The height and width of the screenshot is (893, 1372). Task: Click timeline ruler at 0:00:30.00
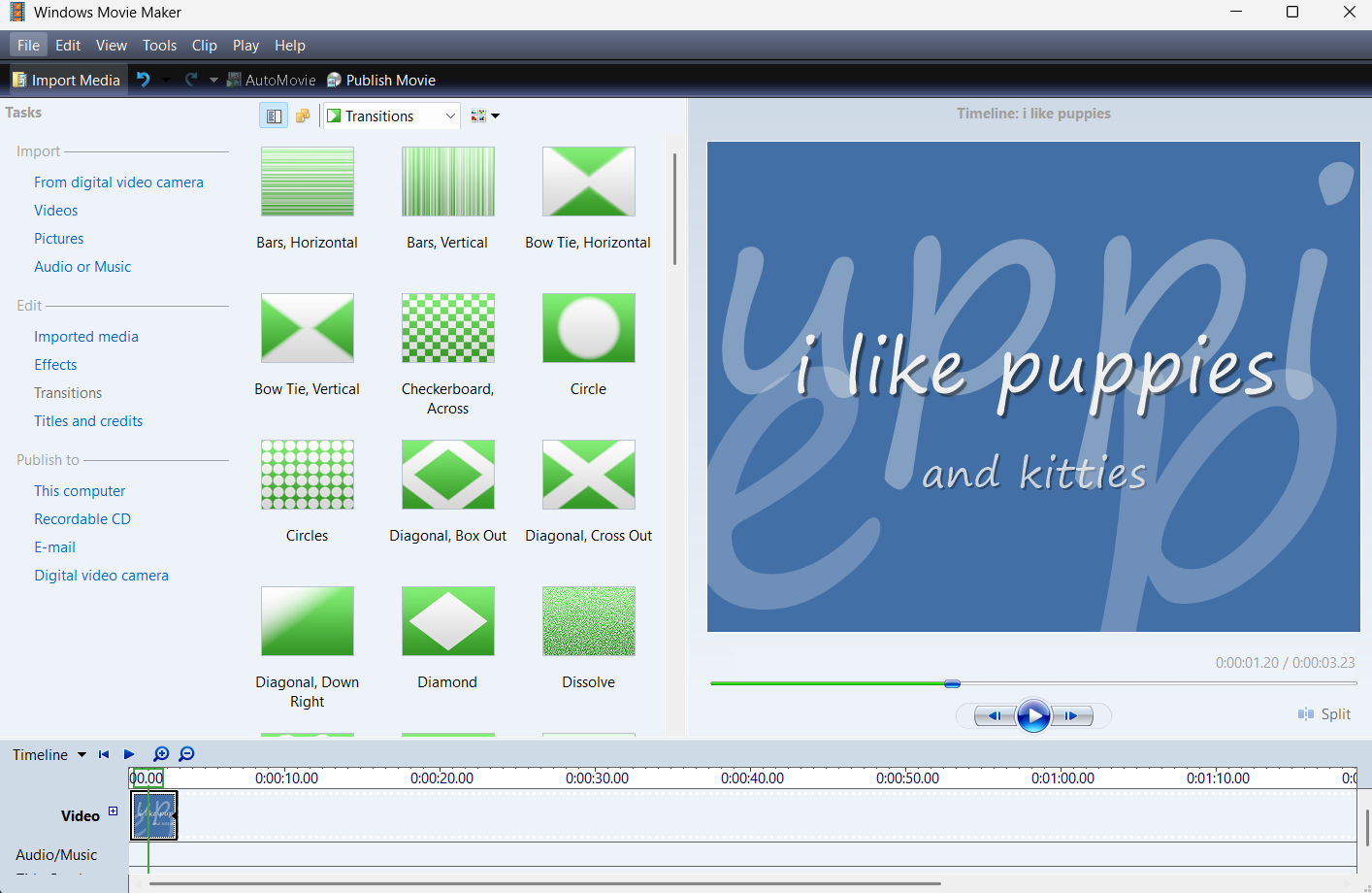[x=597, y=778]
